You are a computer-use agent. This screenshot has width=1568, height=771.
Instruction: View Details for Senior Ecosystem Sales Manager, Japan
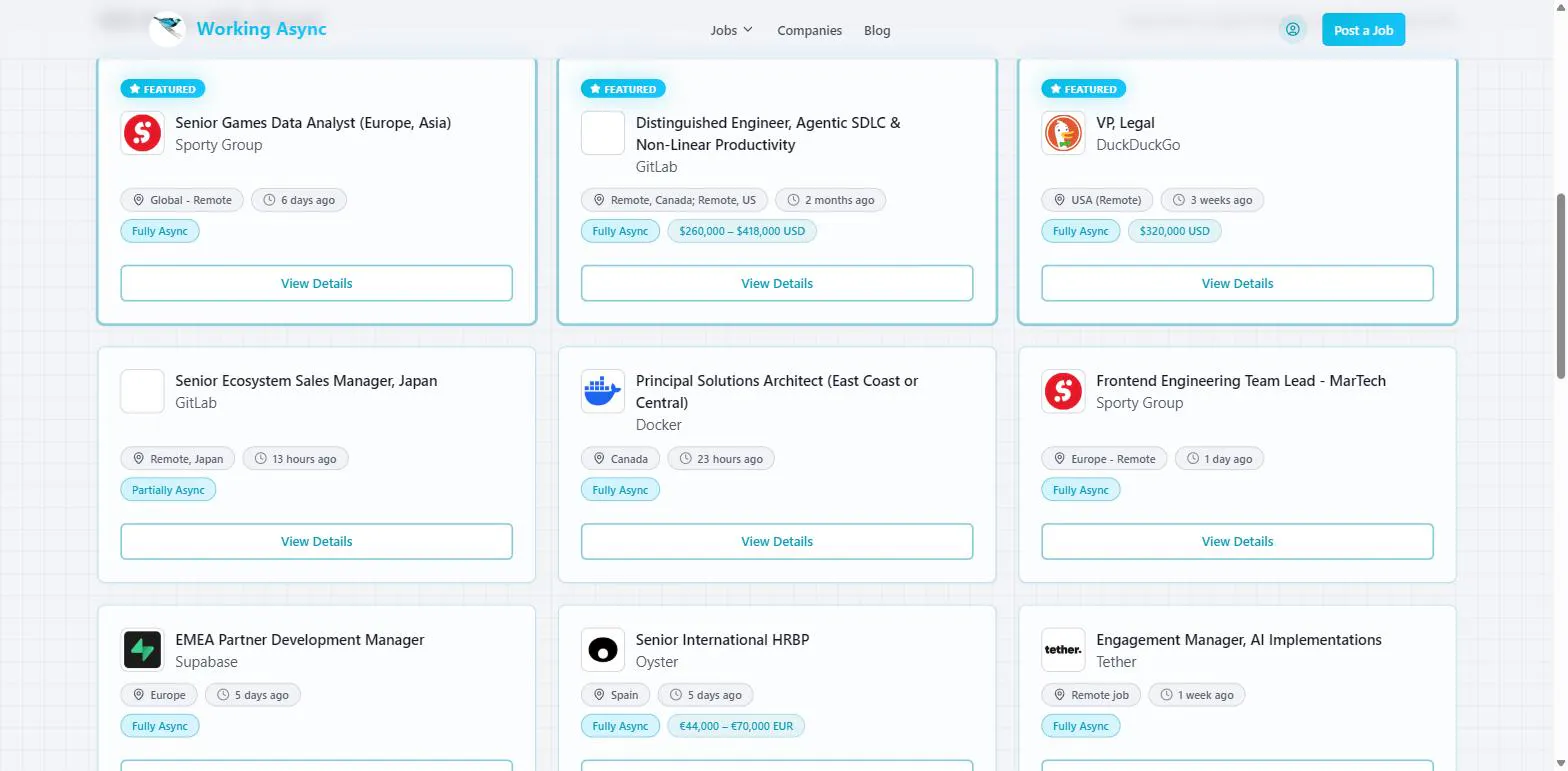click(x=316, y=541)
